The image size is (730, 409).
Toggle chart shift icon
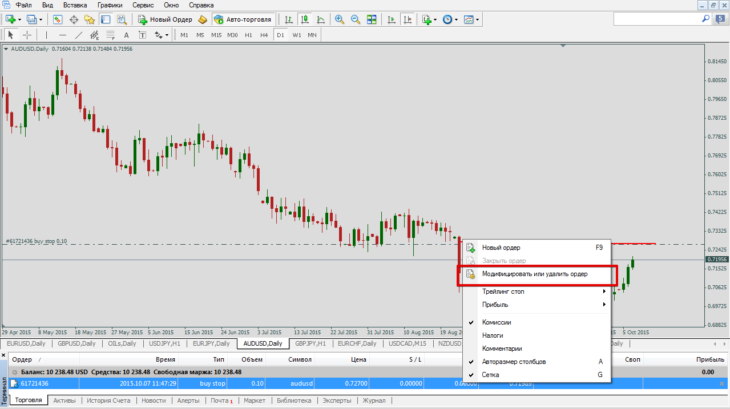407,20
